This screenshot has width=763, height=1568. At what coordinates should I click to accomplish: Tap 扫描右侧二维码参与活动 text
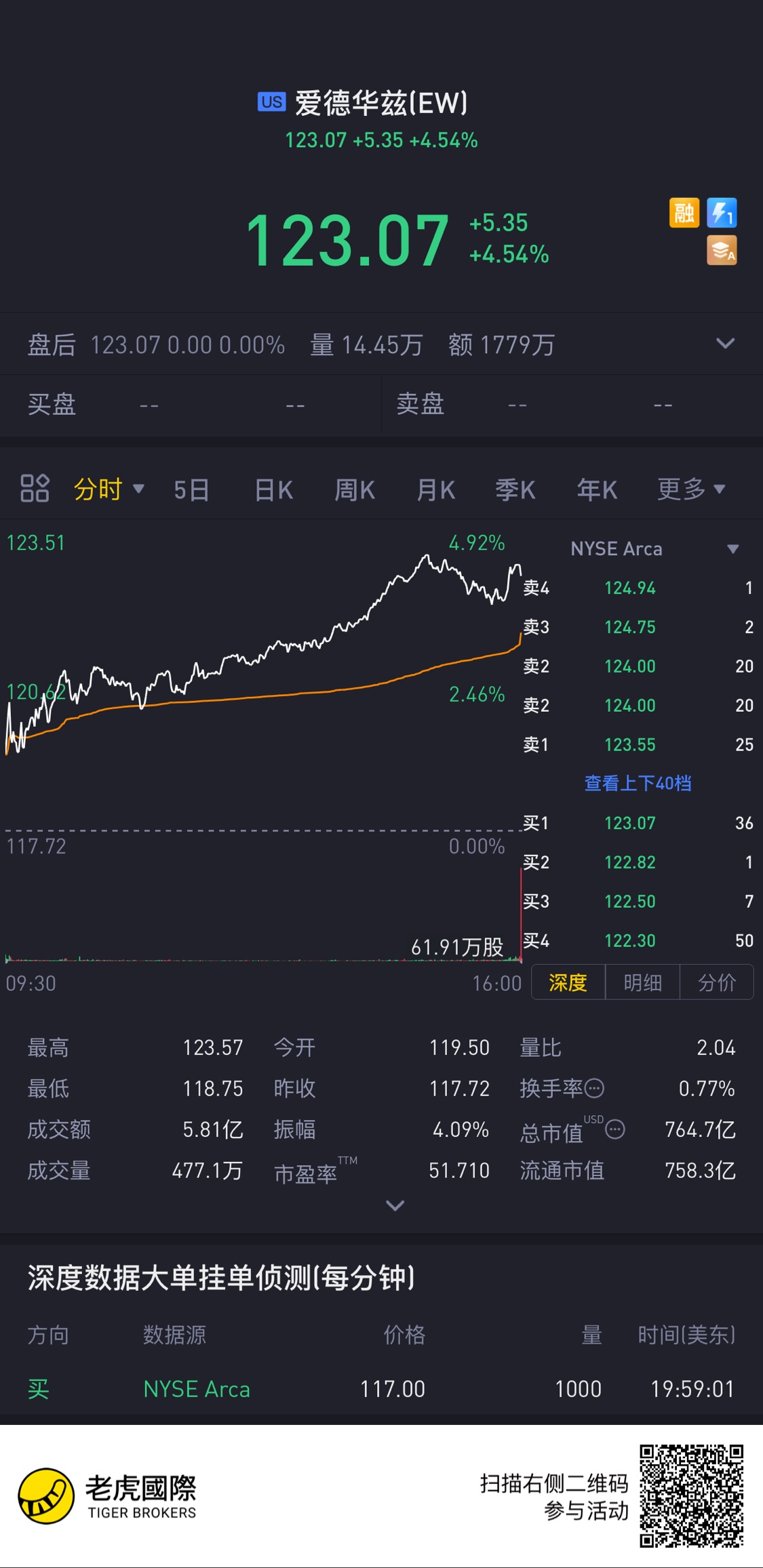click(x=555, y=1497)
